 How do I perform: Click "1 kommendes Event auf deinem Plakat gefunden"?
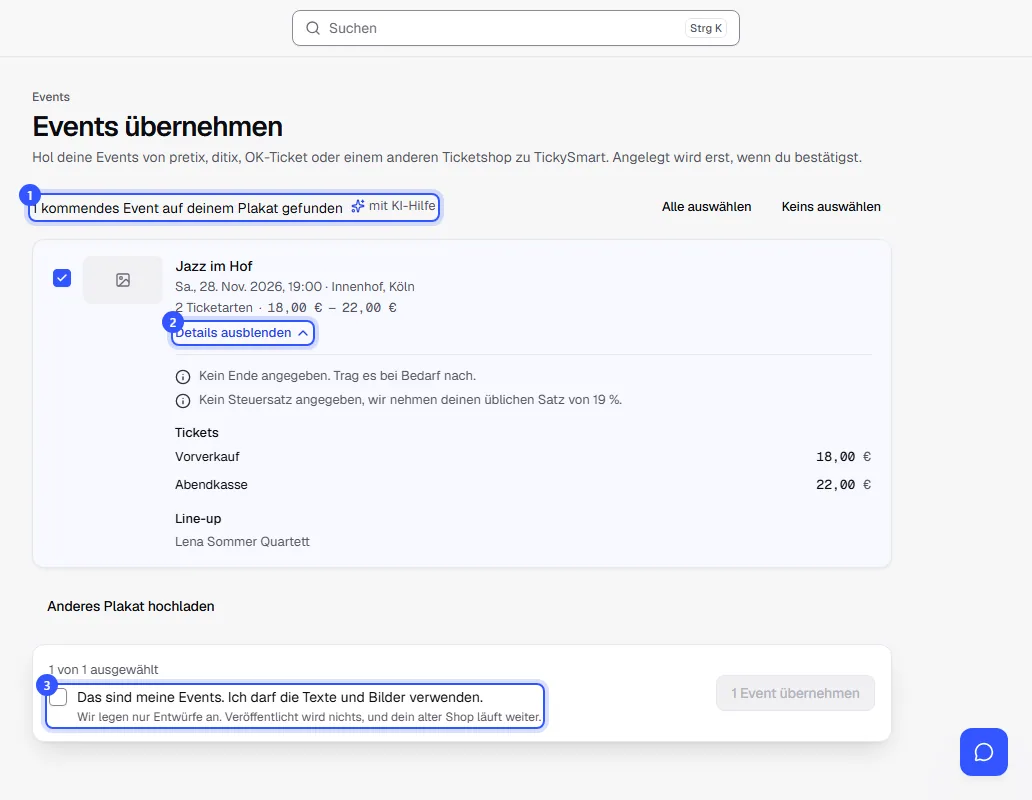pyautogui.click(x=188, y=208)
